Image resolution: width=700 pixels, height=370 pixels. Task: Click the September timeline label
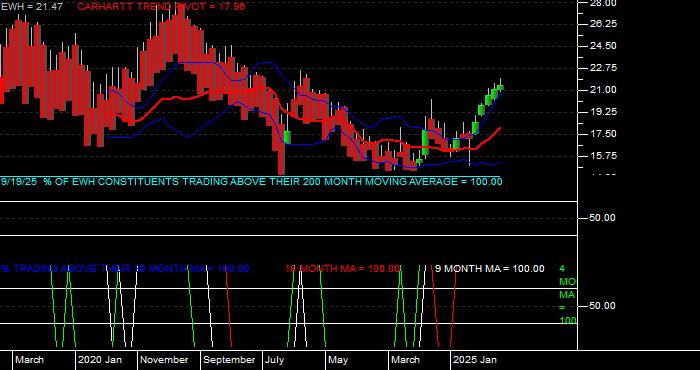229,360
